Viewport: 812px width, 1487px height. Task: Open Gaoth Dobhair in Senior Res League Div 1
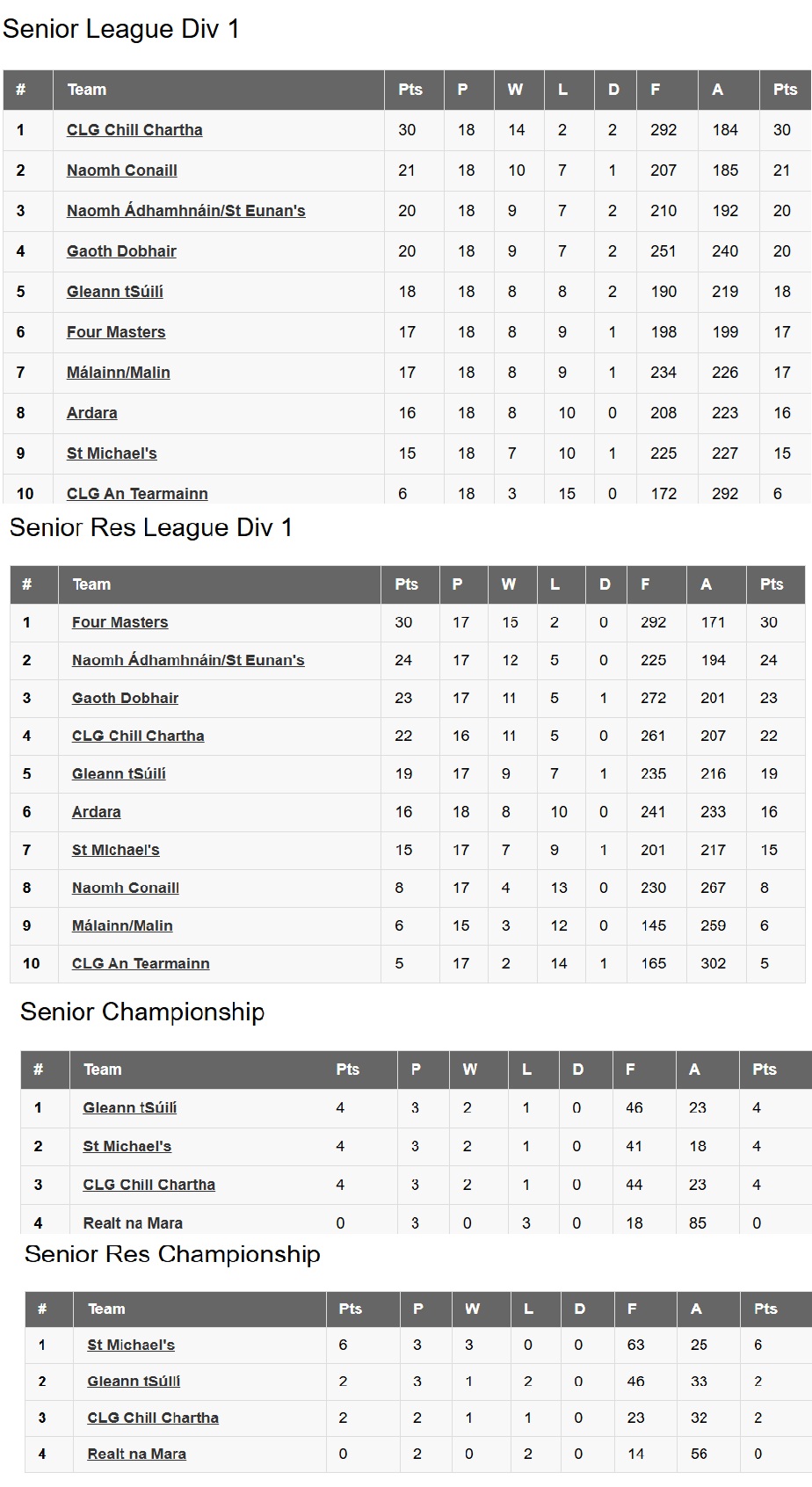[x=125, y=698]
